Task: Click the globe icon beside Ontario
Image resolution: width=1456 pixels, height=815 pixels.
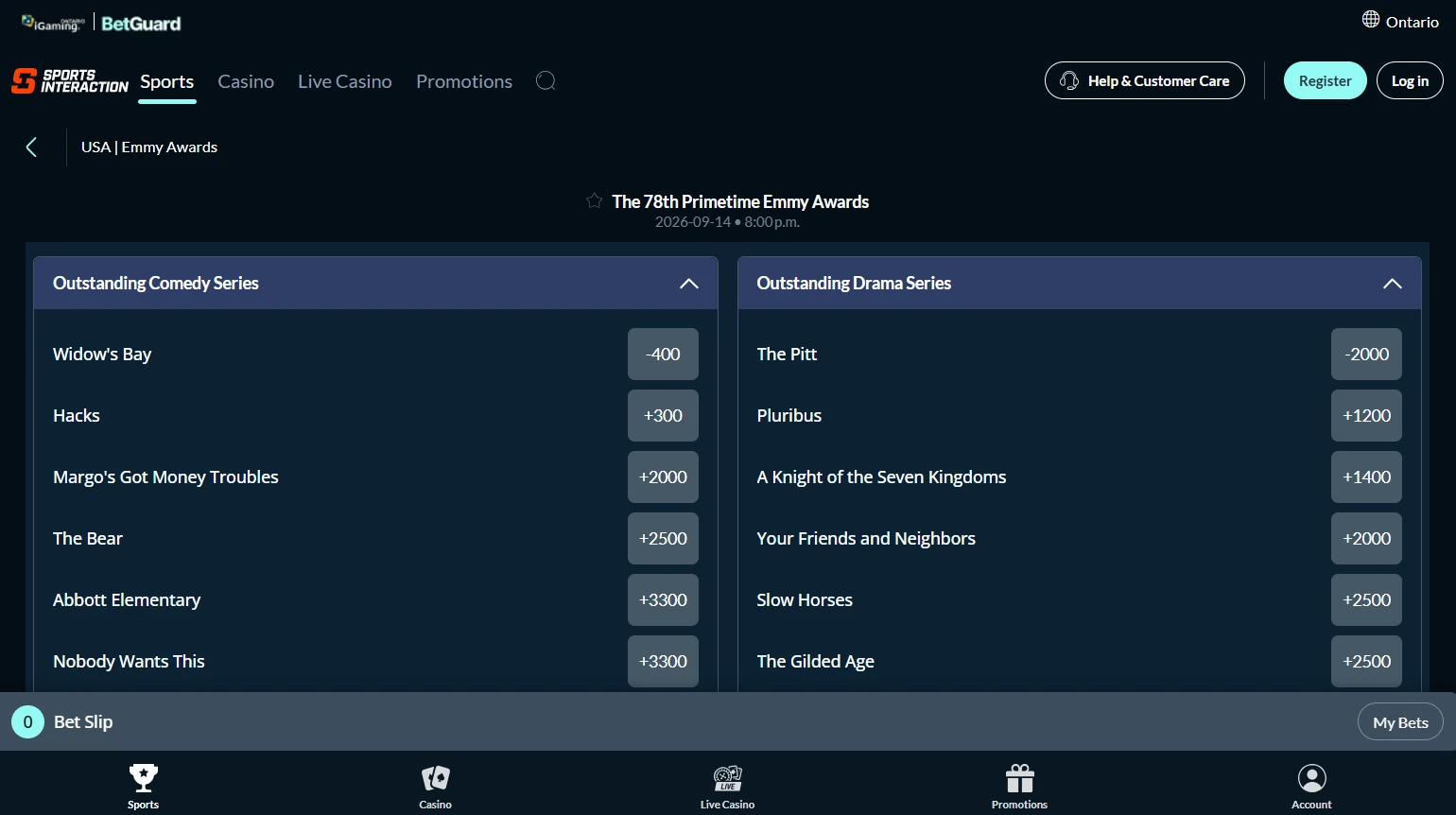Action: click(1371, 19)
